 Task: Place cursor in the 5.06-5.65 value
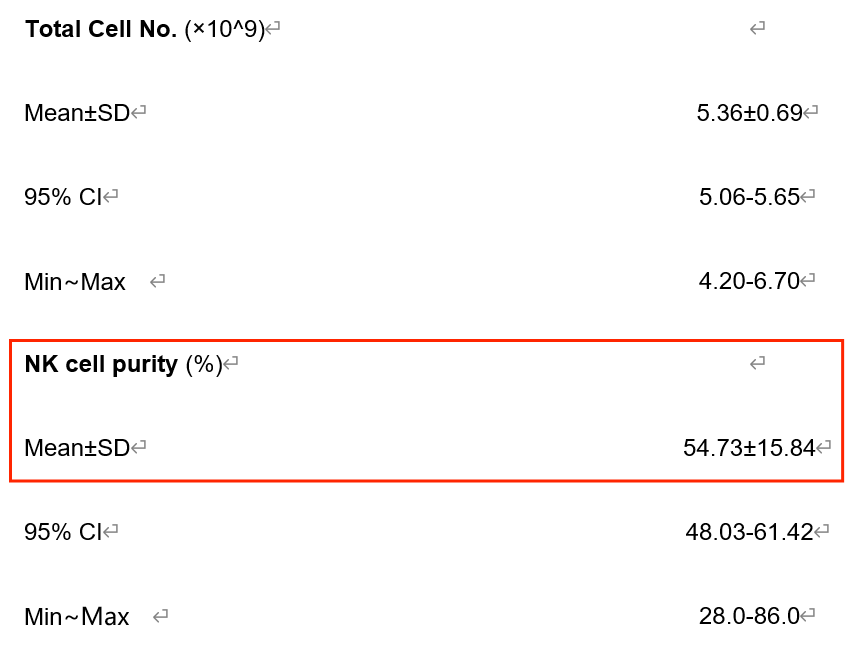[749, 197]
